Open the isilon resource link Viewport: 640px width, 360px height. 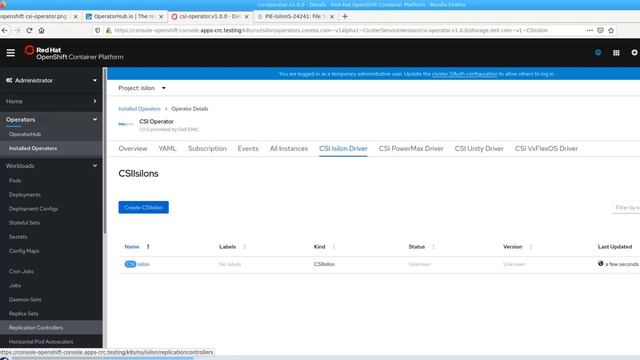[144, 264]
